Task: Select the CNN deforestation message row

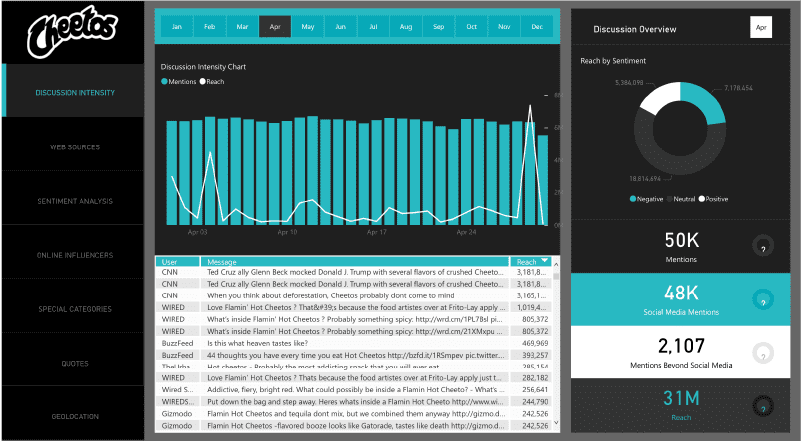Action: click(x=354, y=295)
